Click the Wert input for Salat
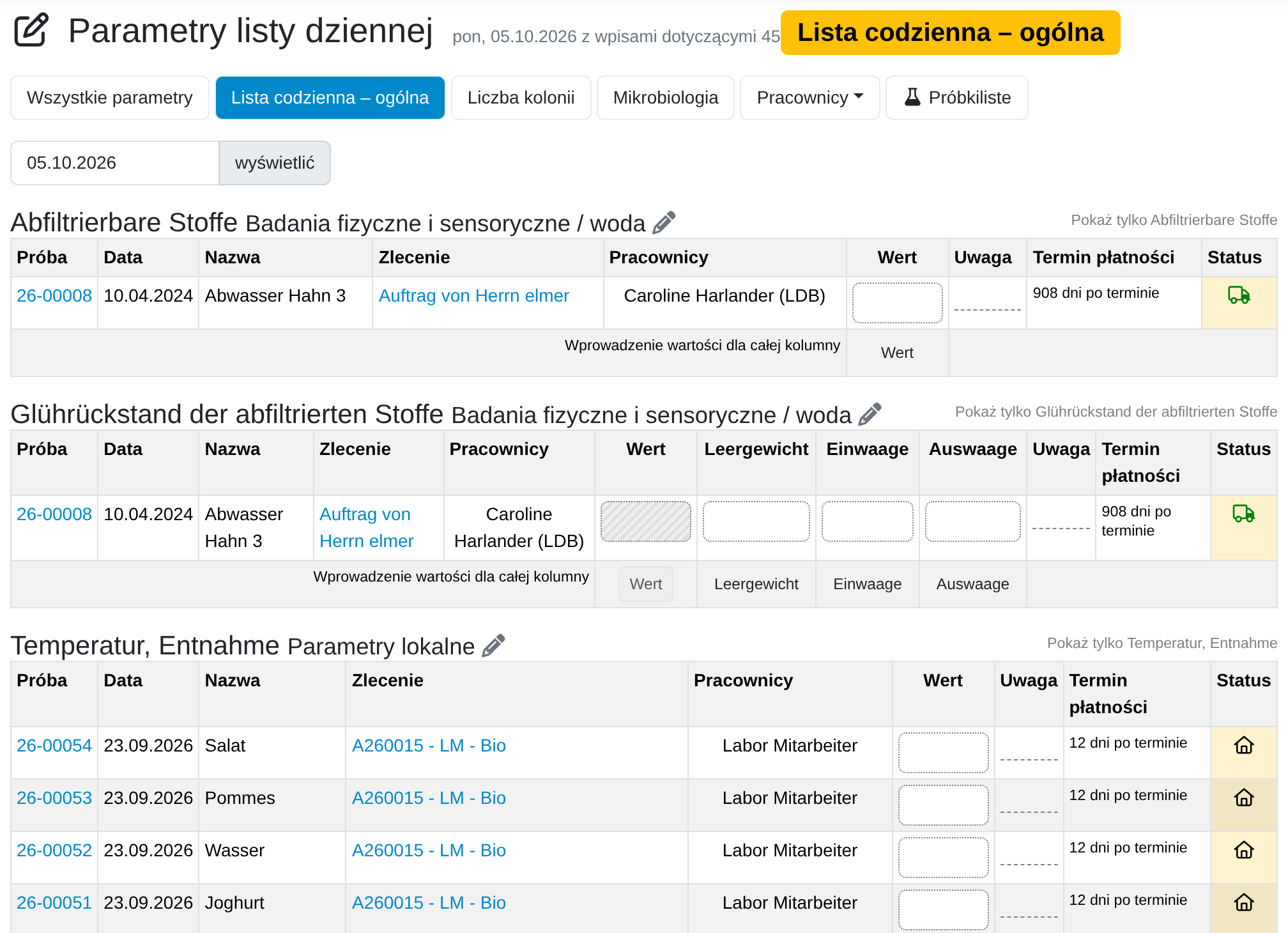Viewport: 1288px width, 933px height. pos(943,753)
